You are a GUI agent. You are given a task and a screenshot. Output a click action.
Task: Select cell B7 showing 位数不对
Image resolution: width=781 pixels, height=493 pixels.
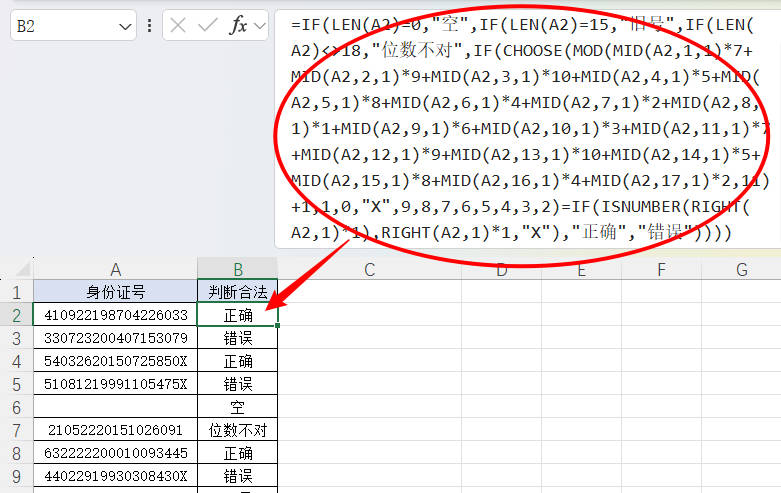click(x=237, y=430)
